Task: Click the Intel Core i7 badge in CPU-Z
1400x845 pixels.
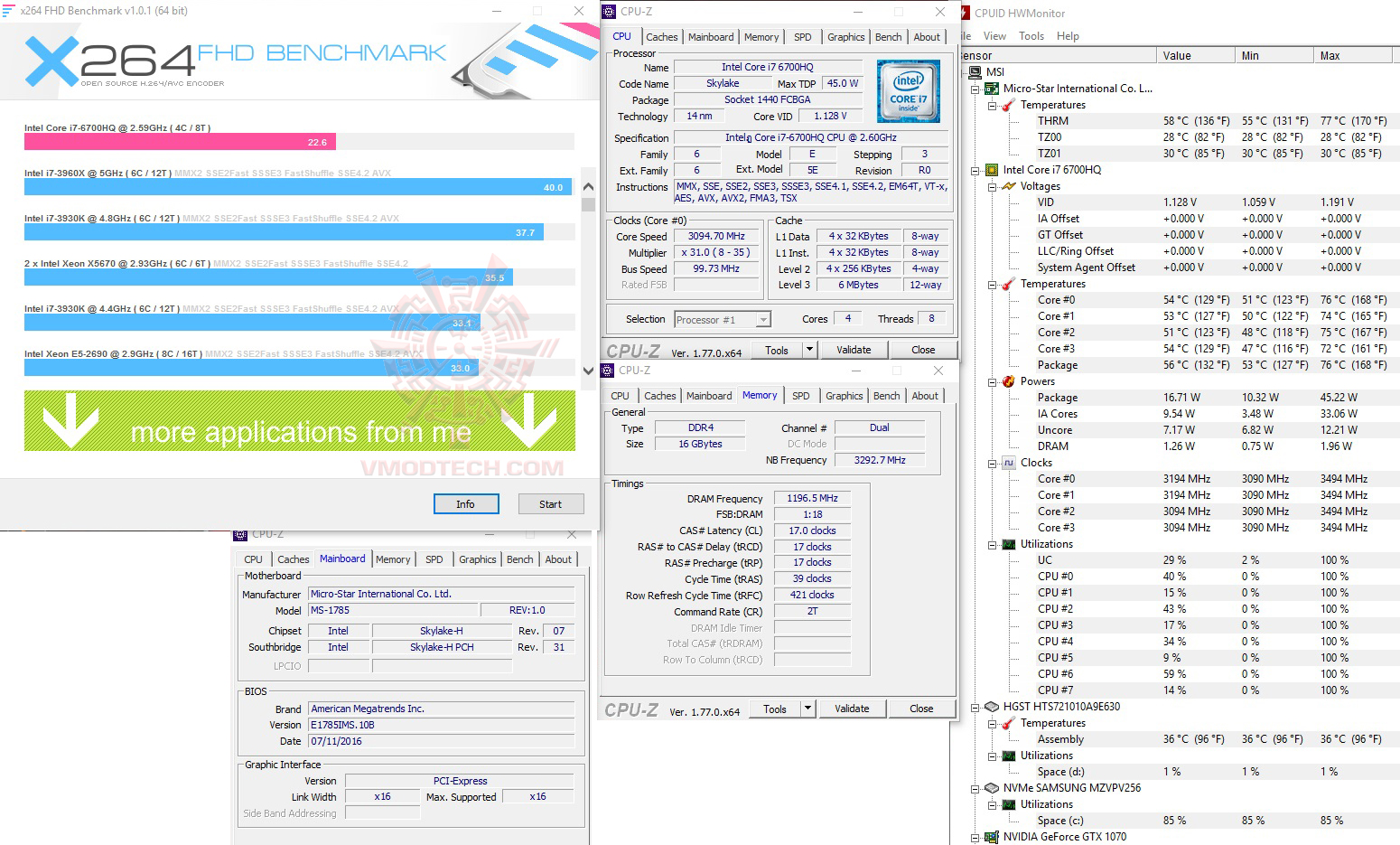Action: 907,91
